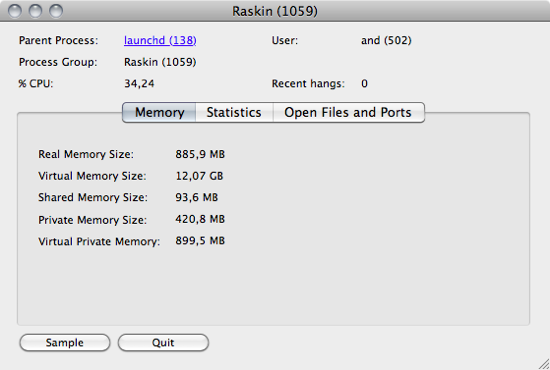Open the launchd (138) parent process link
This screenshot has width=550, height=370.
pyautogui.click(x=160, y=40)
